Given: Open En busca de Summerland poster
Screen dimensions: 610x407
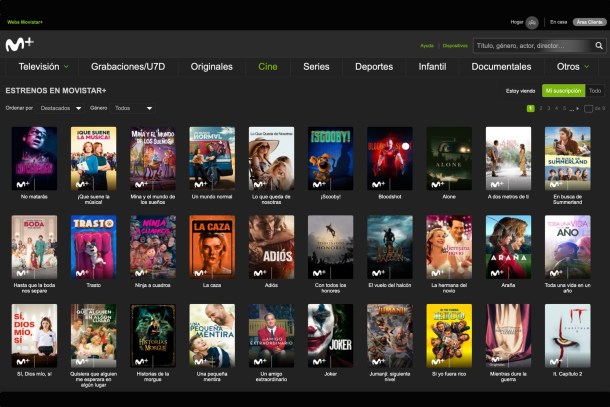Looking at the screenshot, I should (x=568, y=158).
